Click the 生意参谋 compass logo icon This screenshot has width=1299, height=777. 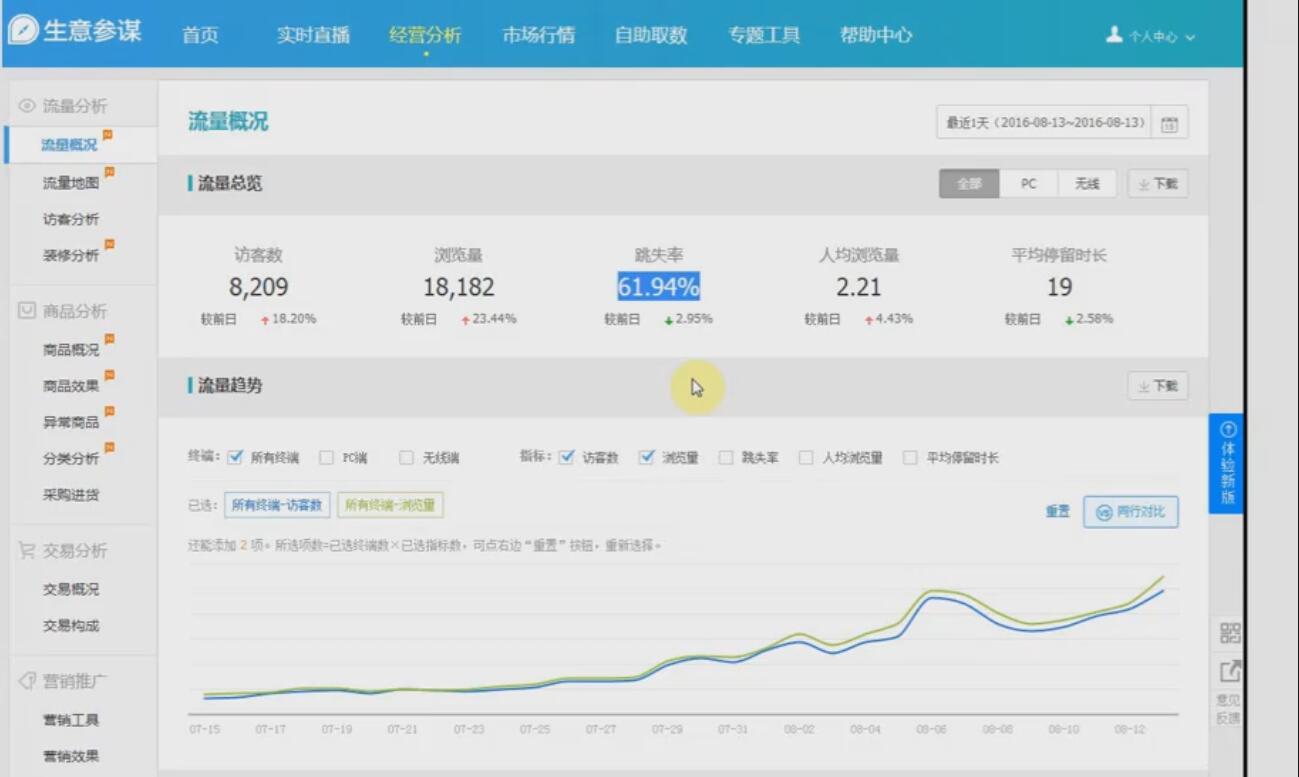coord(22,30)
